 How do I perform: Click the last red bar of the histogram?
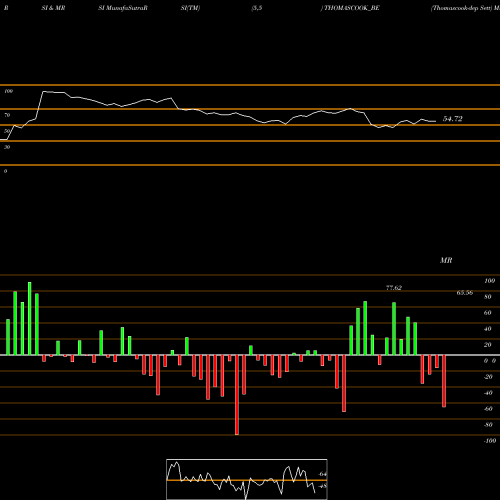pyautogui.click(x=444, y=381)
